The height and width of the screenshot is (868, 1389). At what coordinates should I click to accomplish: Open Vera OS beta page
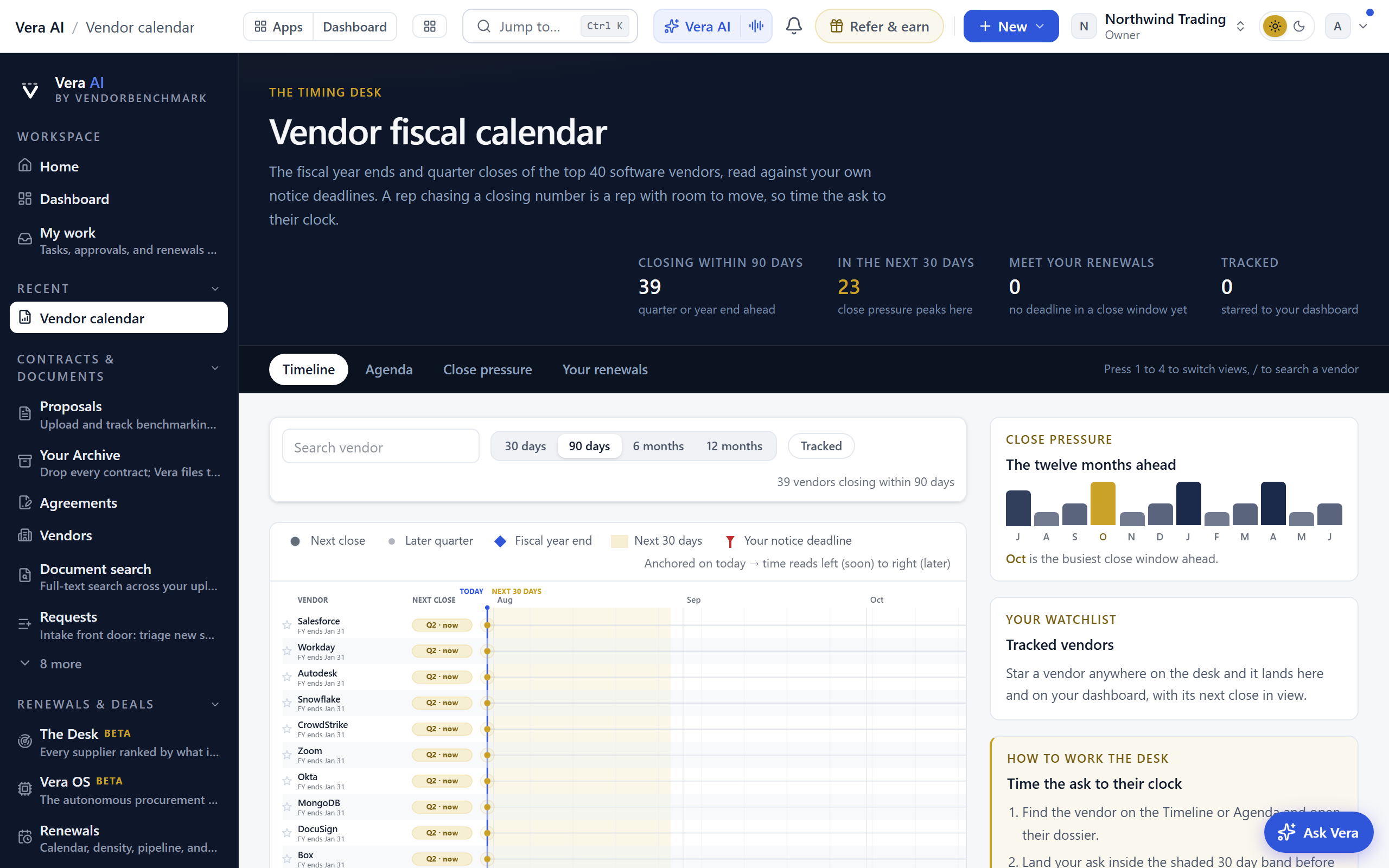point(119,790)
